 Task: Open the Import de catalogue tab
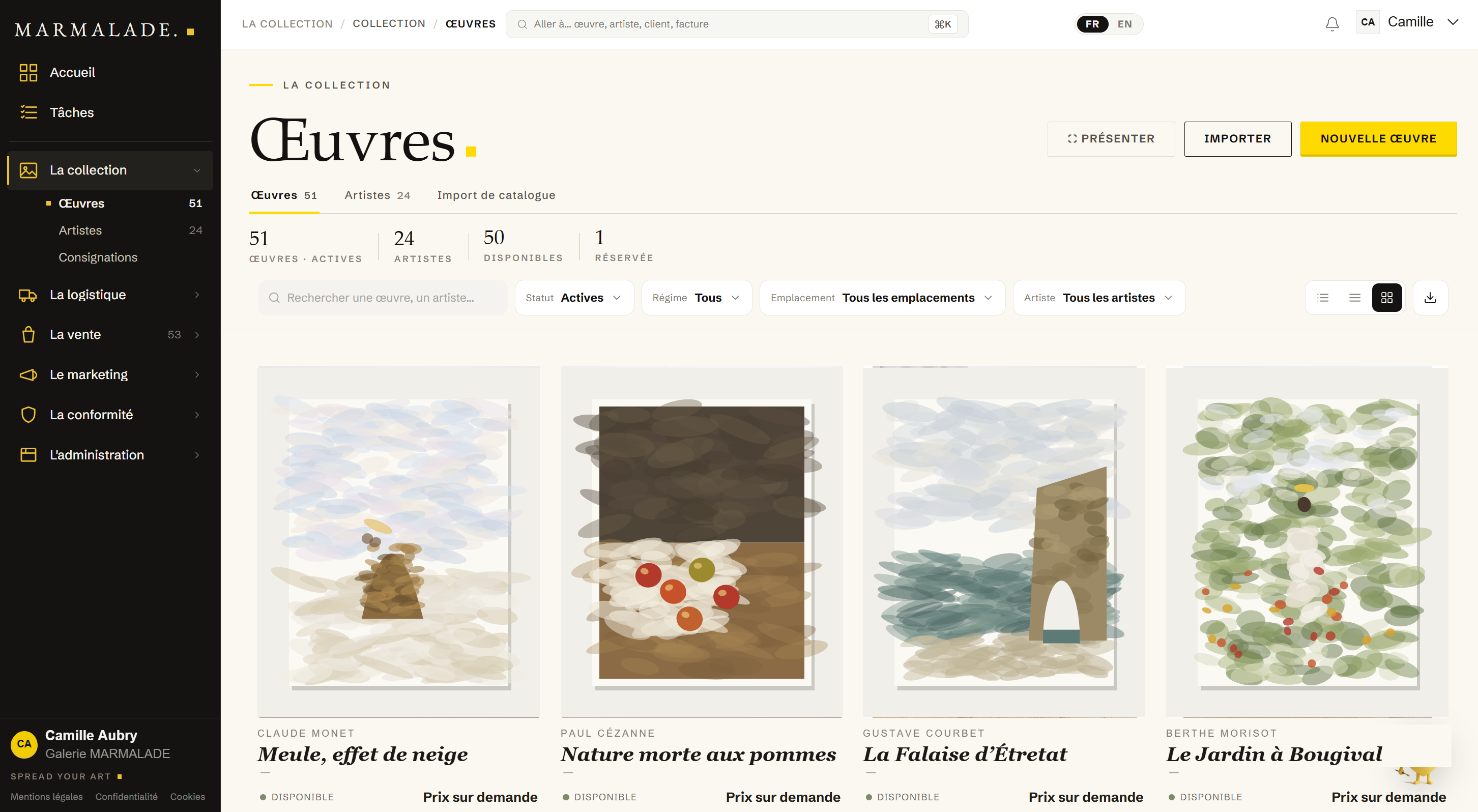496,195
